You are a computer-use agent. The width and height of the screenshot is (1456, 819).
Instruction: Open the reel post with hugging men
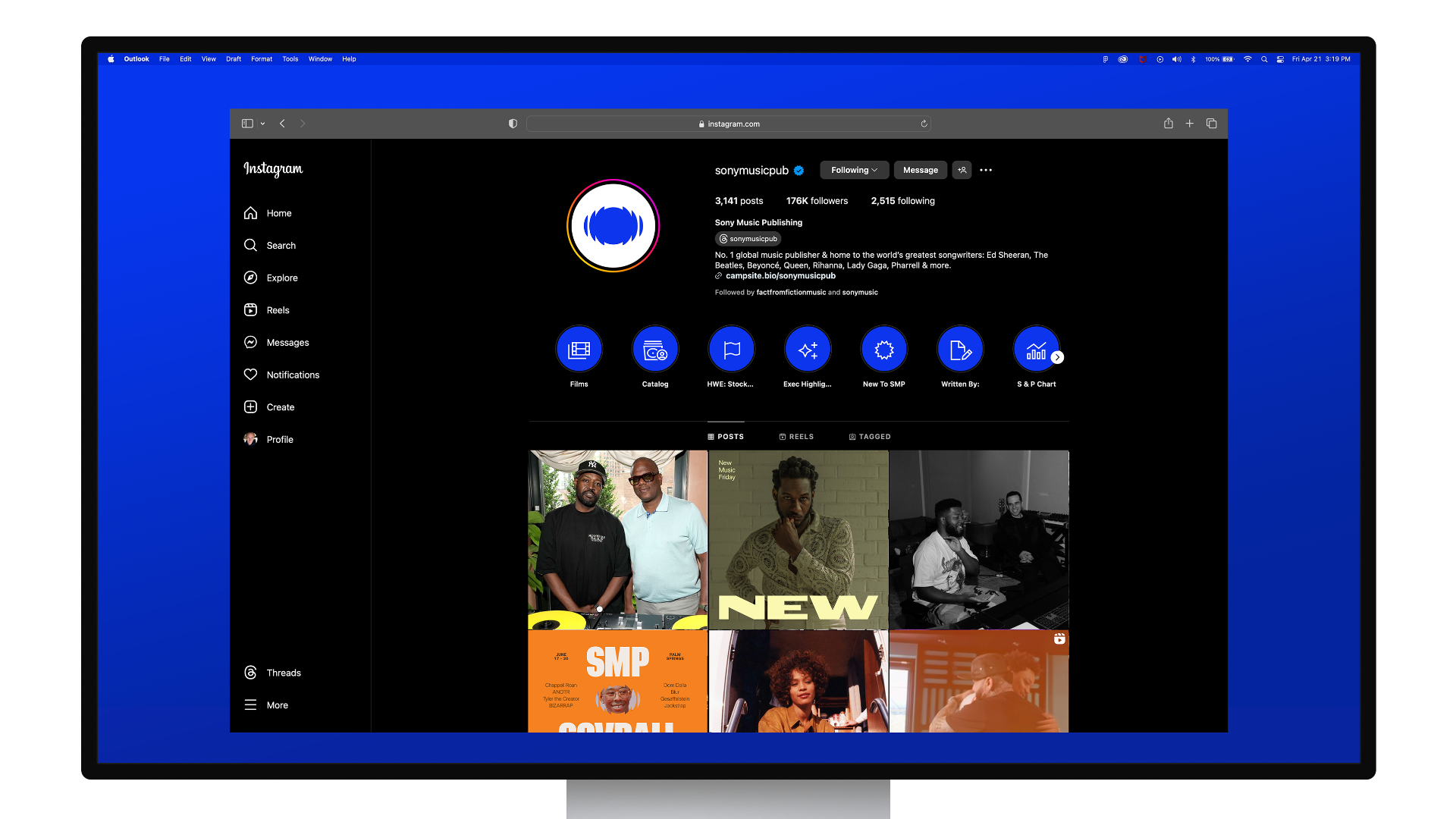[x=979, y=682]
